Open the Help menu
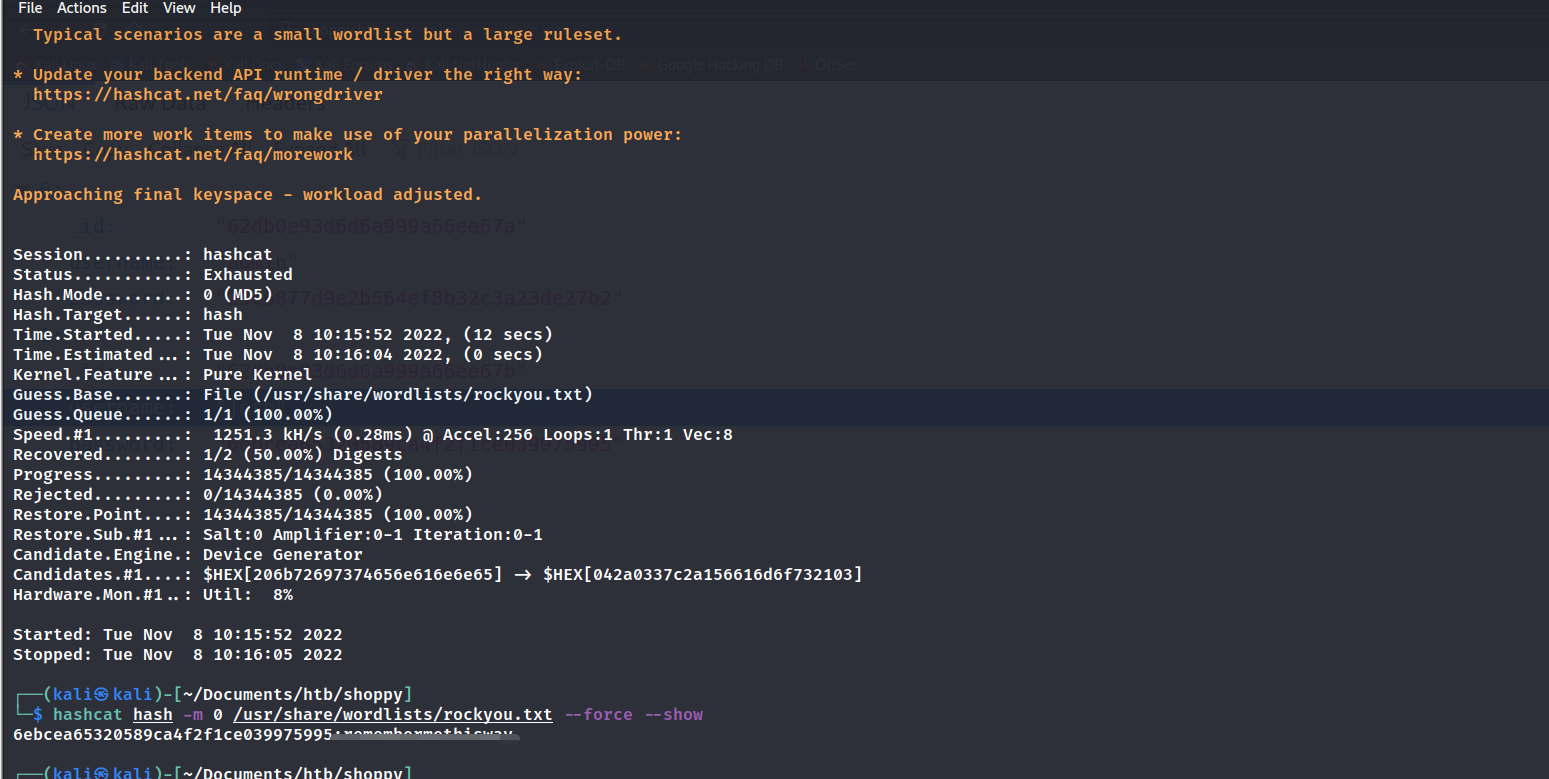This screenshot has width=1549, height=779. click(226, 8)
